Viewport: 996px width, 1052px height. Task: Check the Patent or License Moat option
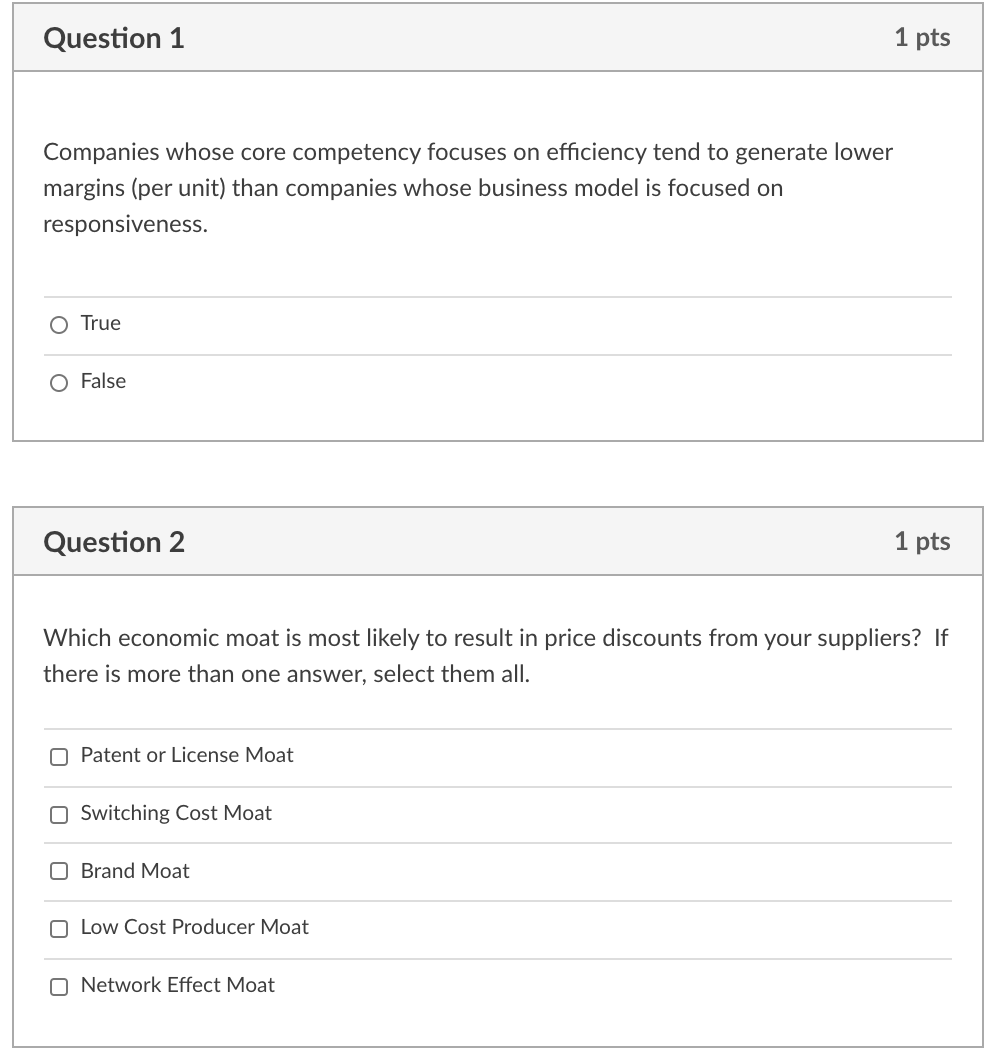[x=59, y=757]
